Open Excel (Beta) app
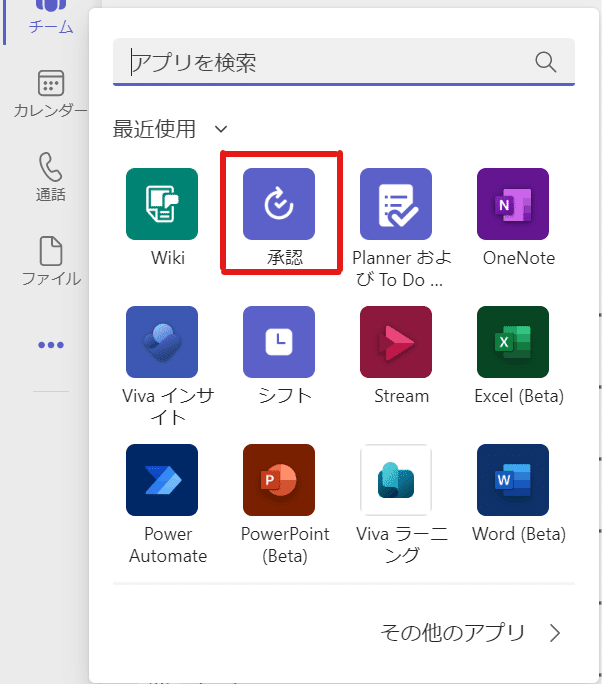603x684 pixels. coord(513,342)
